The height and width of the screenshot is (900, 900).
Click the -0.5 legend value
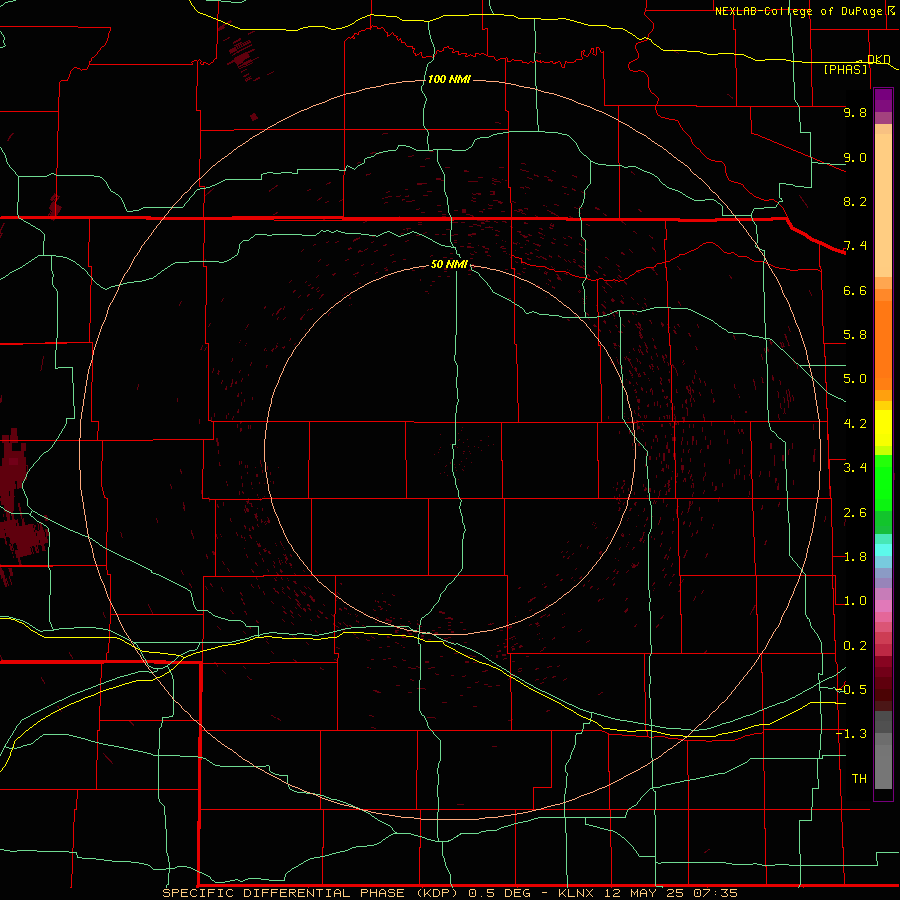pos(852,690)
